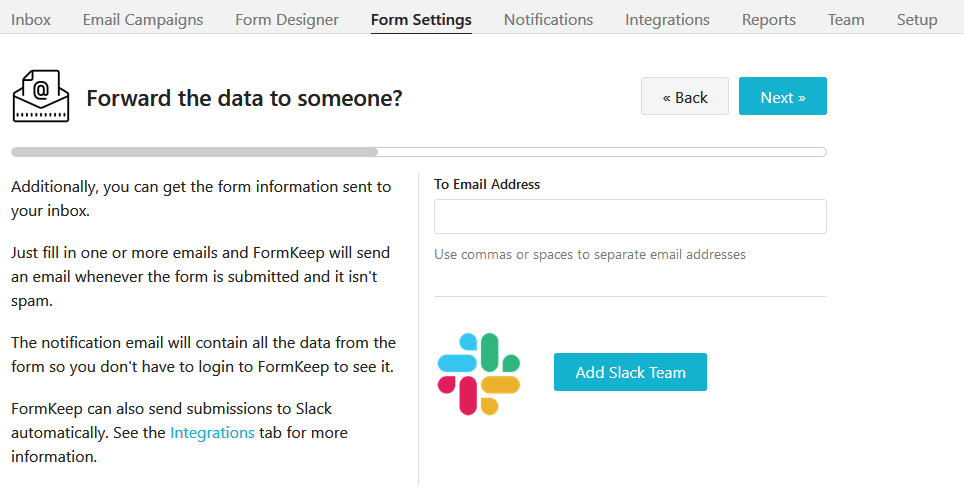This screenshot has width=964, height=501.
Task: Open the Form Designer tab
Action: coord(287,20)
